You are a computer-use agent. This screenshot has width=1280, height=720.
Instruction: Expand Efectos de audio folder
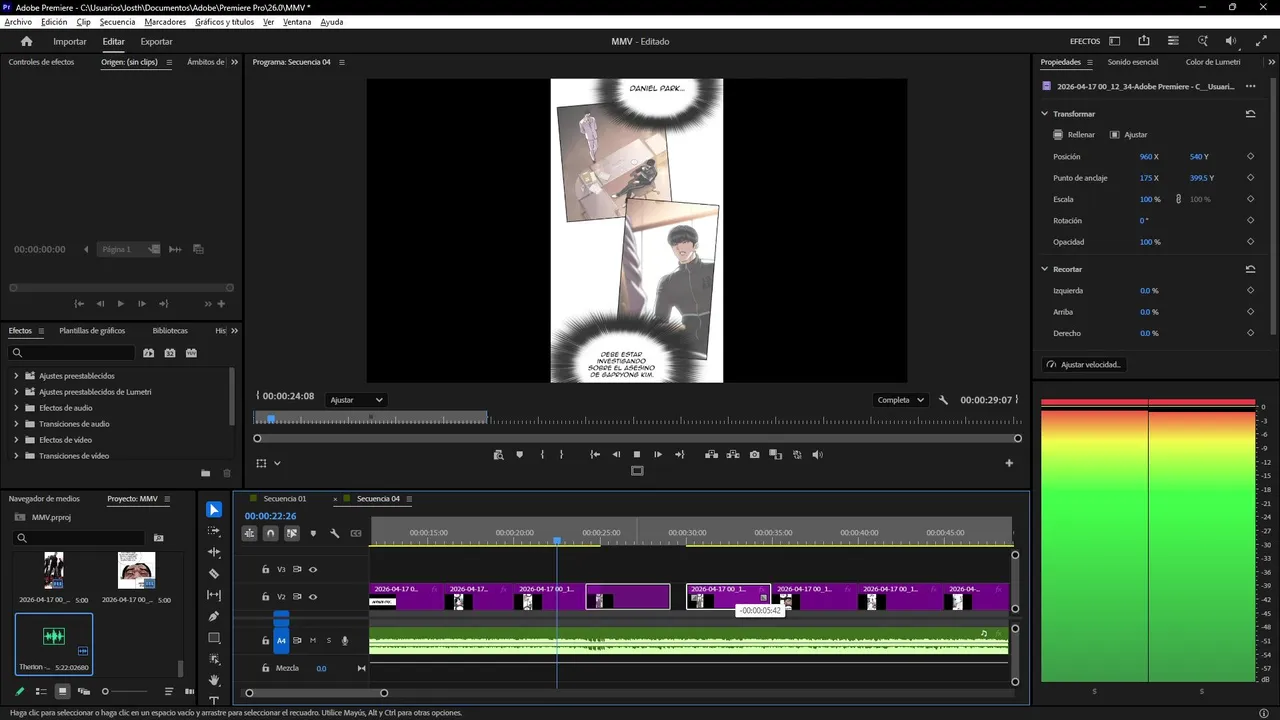(x=16, y=408)
